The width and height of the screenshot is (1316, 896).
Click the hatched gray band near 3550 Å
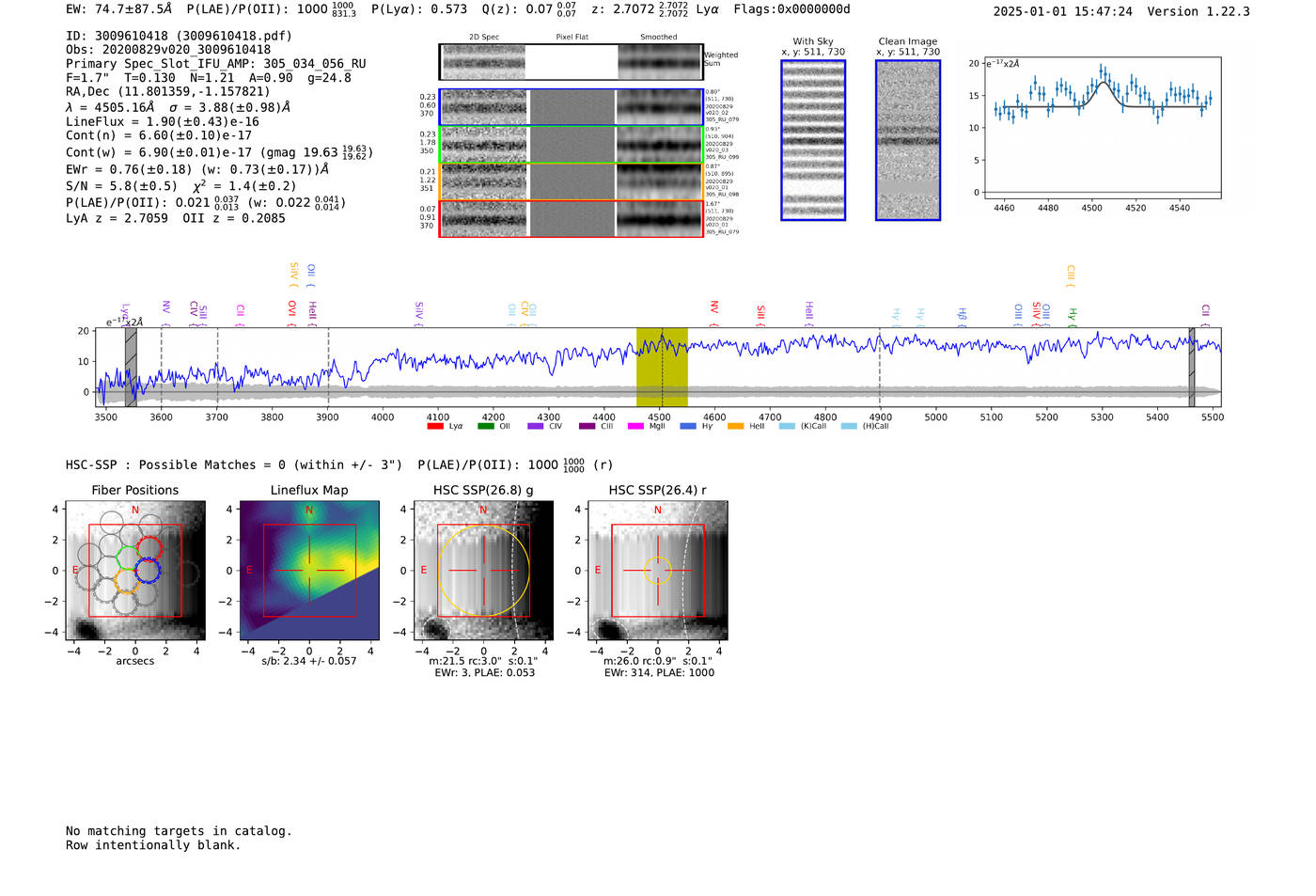click(131, 368)
